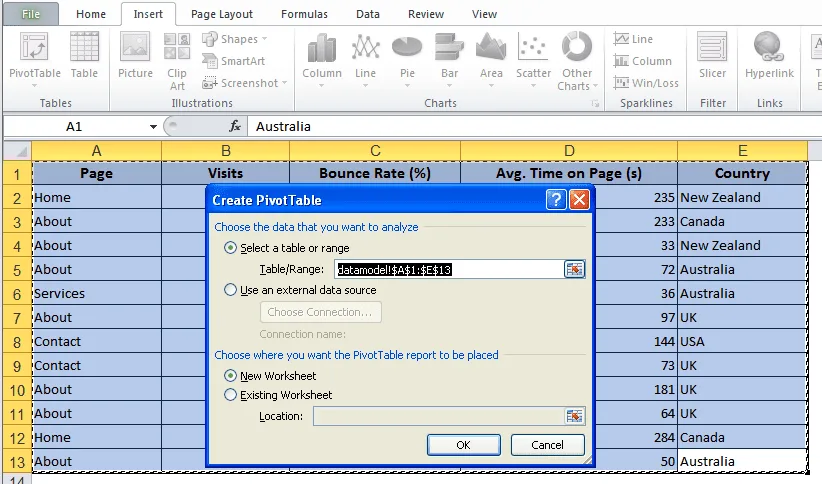Click Cancel in Create PivotTable dialog
This screenshot has width=822, height=484.
pyautogui.click(x=547, y=445)
